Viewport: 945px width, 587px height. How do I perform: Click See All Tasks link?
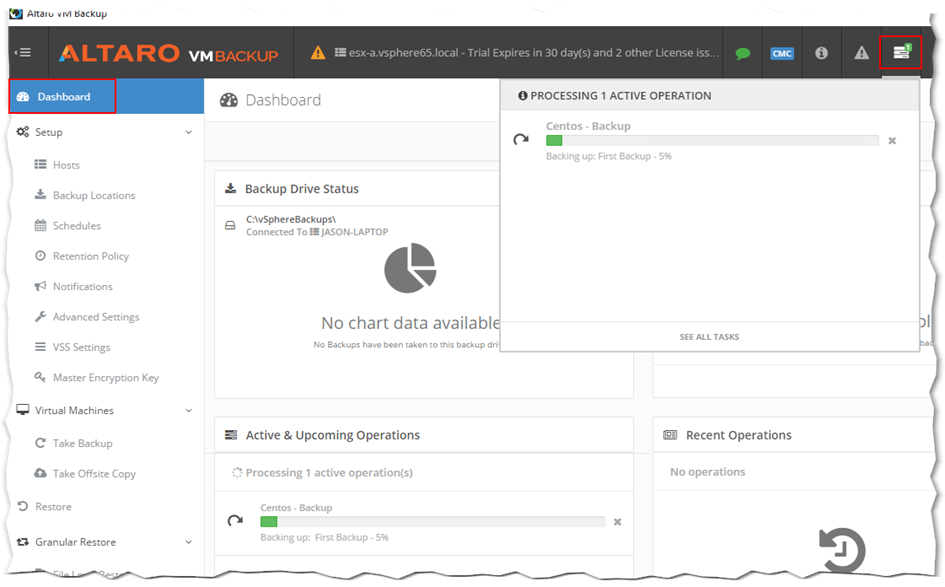(x=709, y=337)
